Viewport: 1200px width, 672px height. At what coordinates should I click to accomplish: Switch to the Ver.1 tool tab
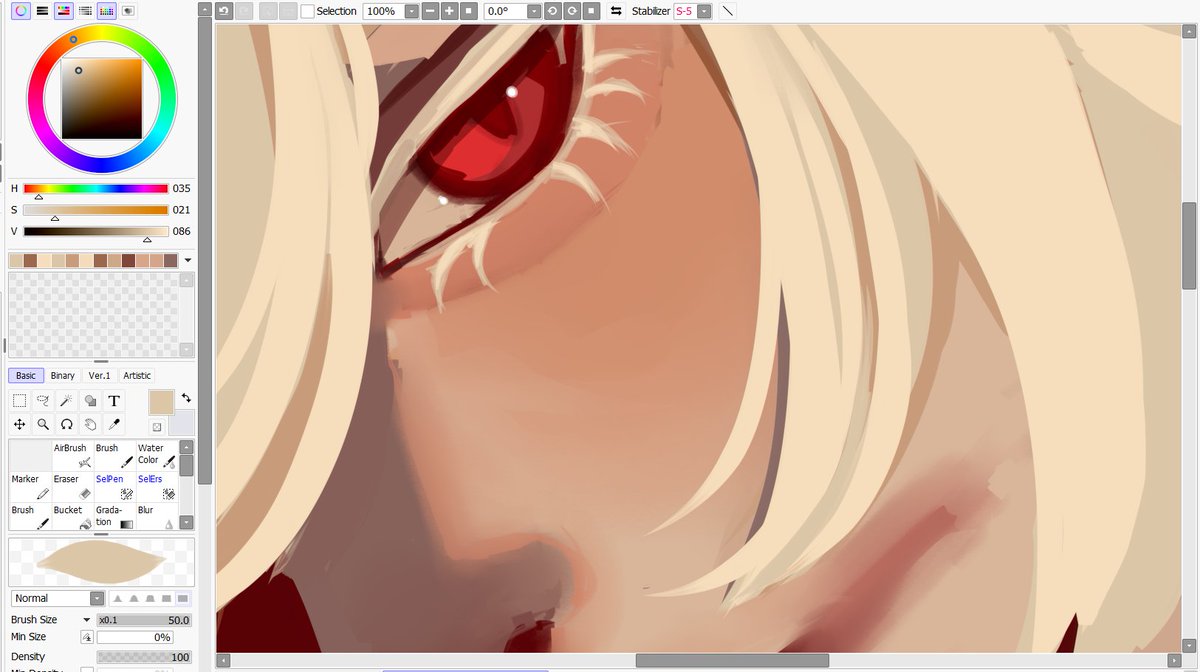click(x=99, y=376)
